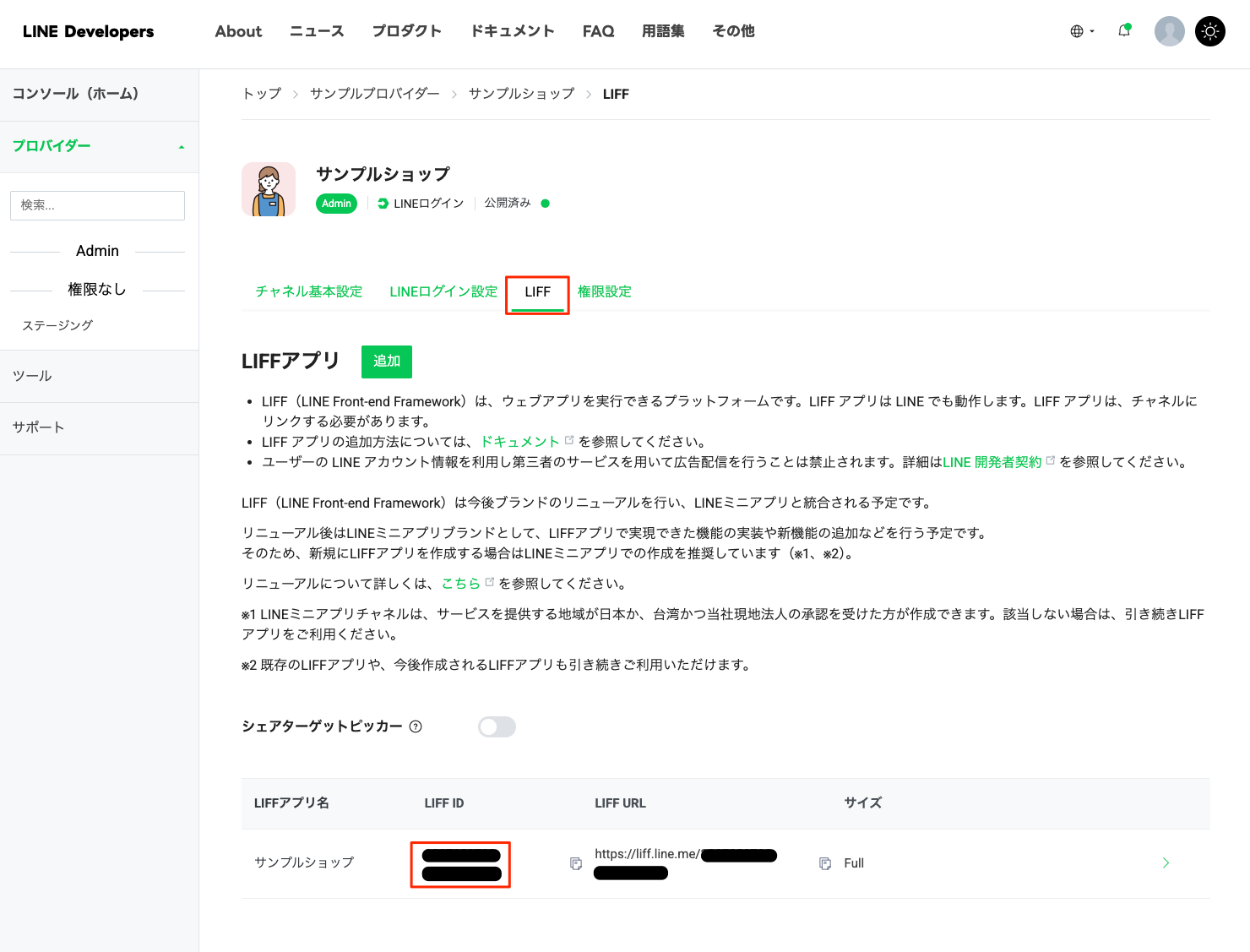The height and width of the screenshot is (952, 1250).
Task: Focus the provider 検索 search field
Action: coord(97,205)
